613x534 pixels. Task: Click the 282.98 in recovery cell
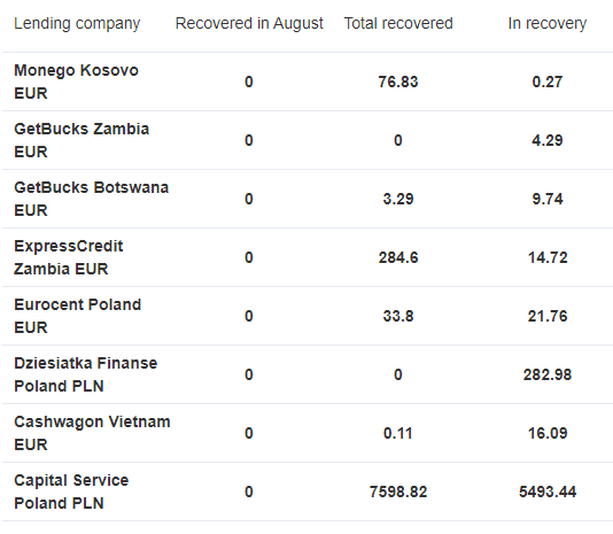547,375
